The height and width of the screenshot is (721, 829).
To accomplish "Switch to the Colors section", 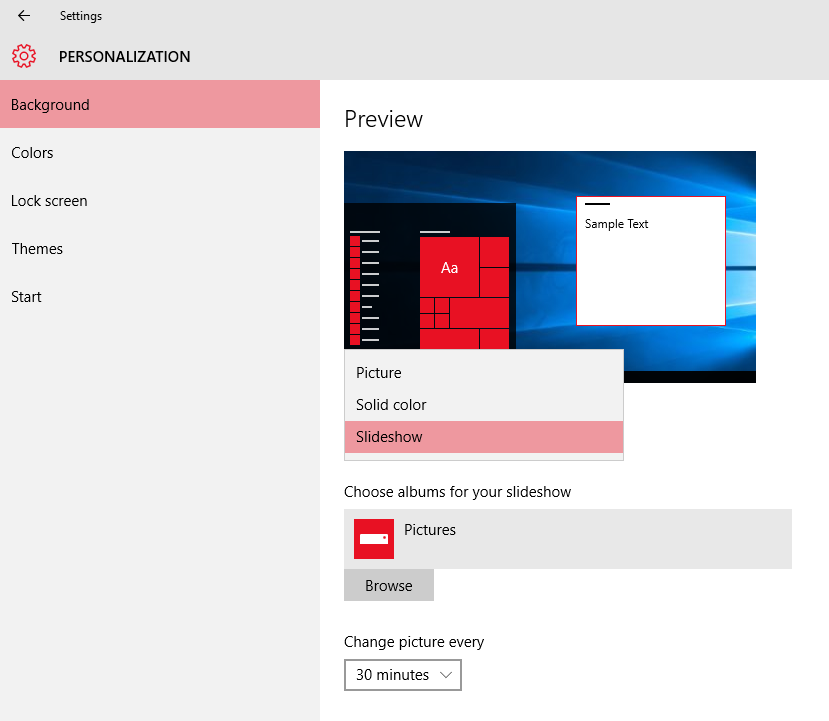I will pyautogui.click(x=32, y=153).
